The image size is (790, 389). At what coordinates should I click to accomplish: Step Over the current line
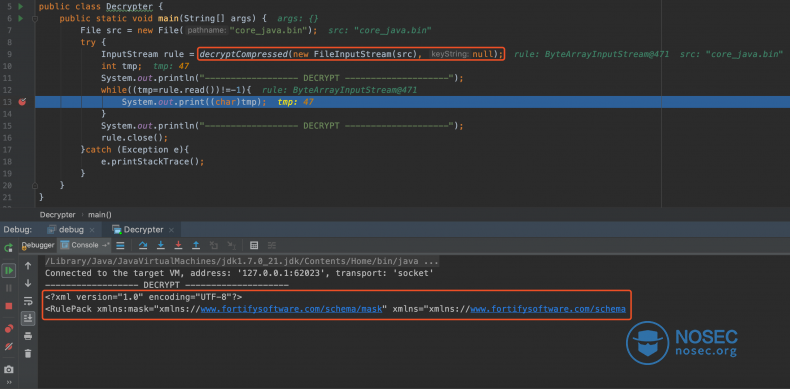coord(143,245)
